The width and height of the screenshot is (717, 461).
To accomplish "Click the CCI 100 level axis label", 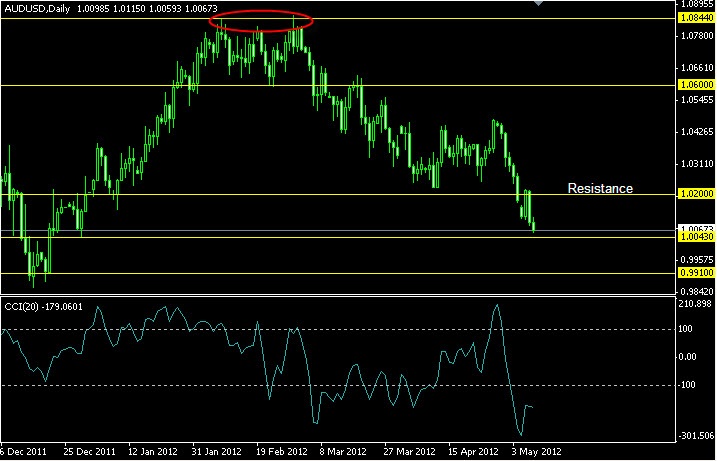I will [688, 329].
